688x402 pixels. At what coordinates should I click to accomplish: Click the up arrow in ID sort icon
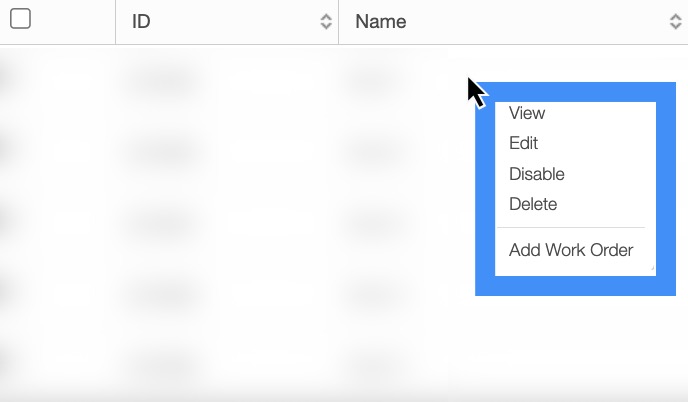pyautogui.click(x=326, y=17)
